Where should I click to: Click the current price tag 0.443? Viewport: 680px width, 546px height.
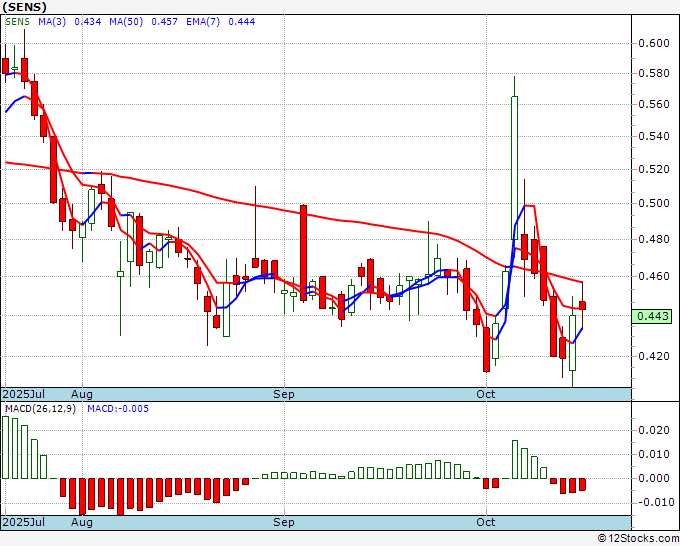(651, 316)
